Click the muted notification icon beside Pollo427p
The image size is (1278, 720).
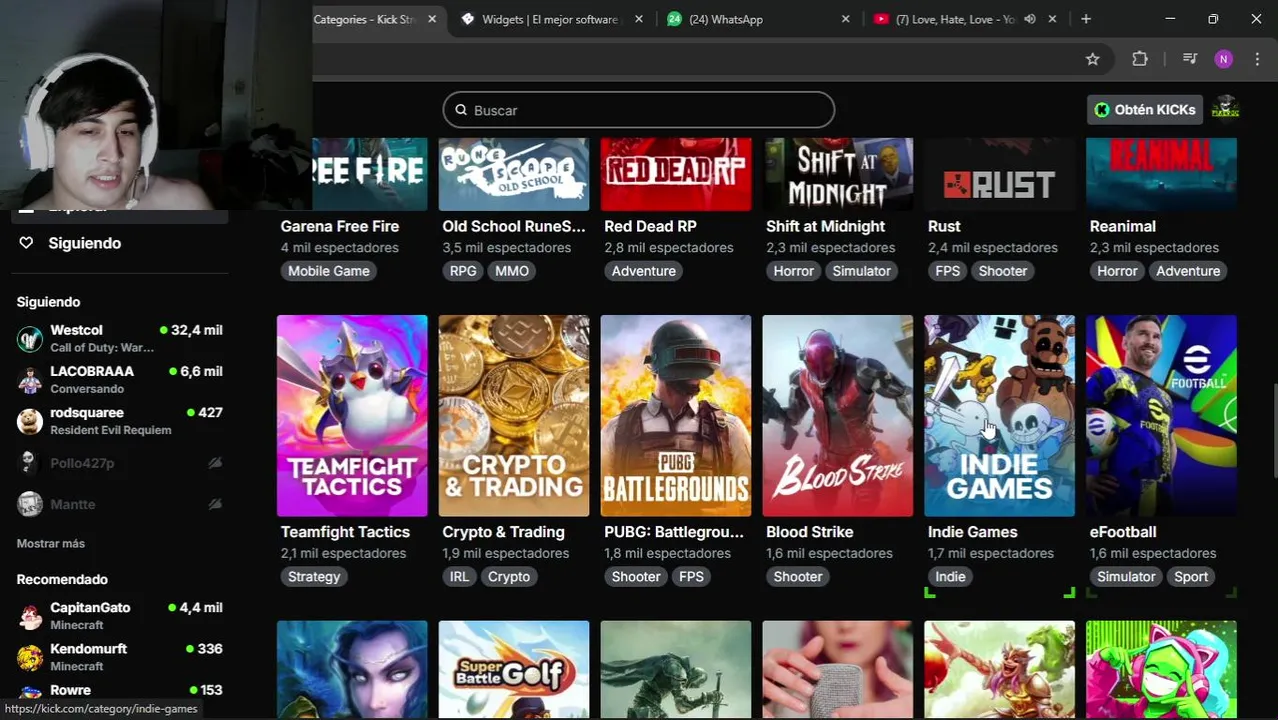214,463
